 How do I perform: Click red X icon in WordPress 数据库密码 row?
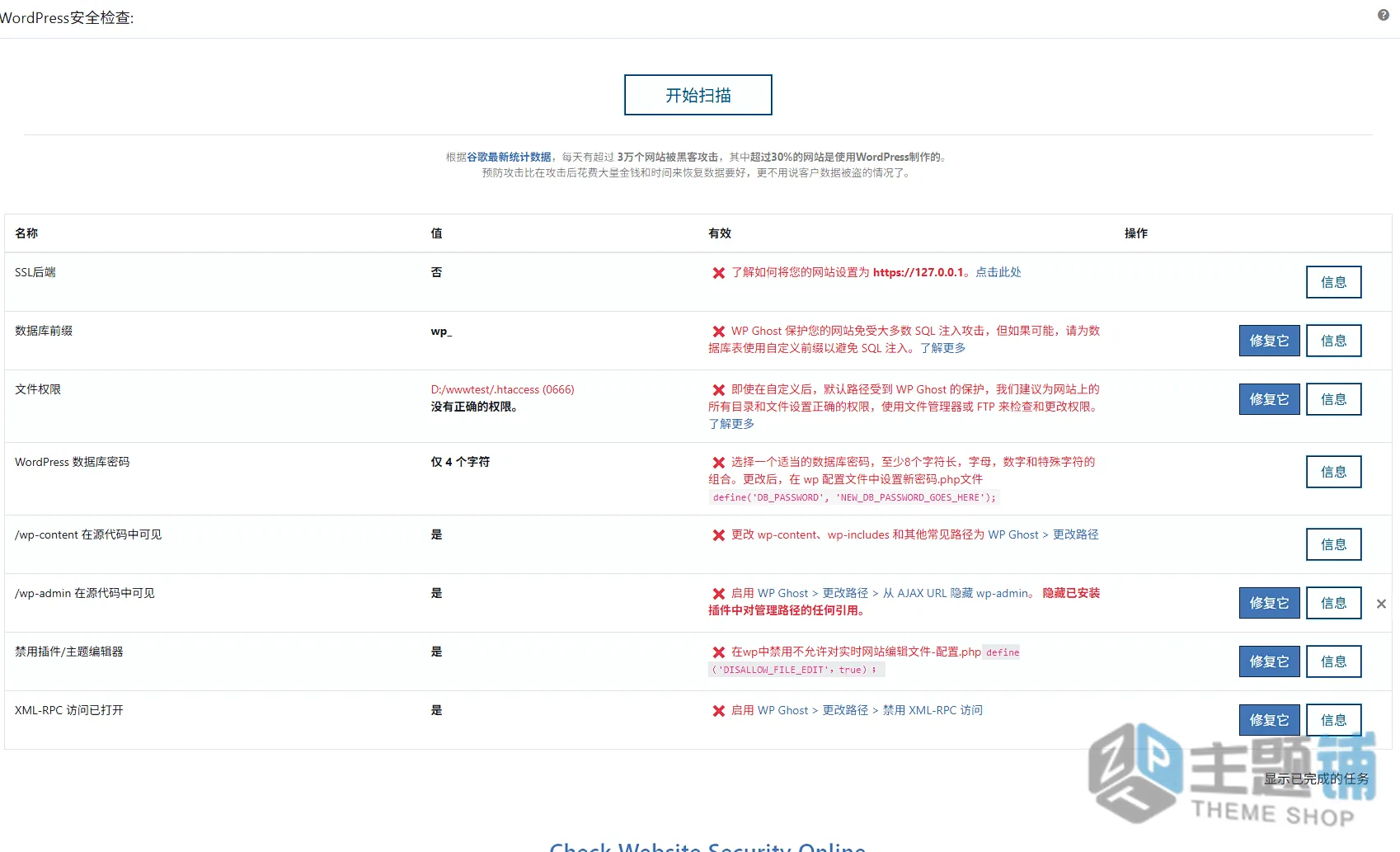(x=719, y=463)
